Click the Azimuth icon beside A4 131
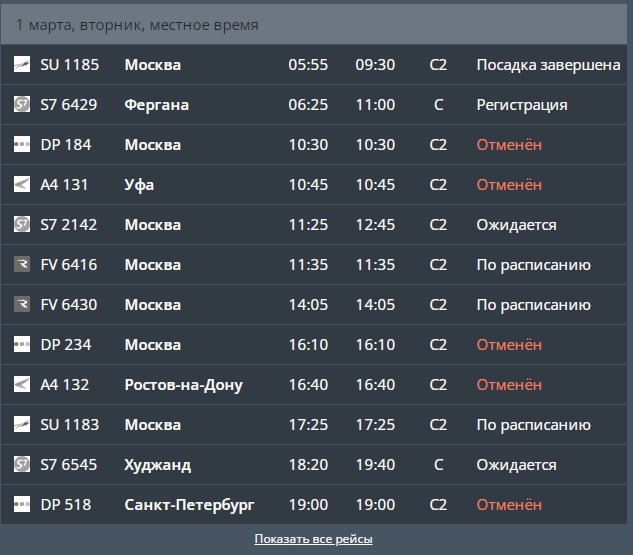The height and width of the screenshot is (555, 633). click(x=22, y=185)
